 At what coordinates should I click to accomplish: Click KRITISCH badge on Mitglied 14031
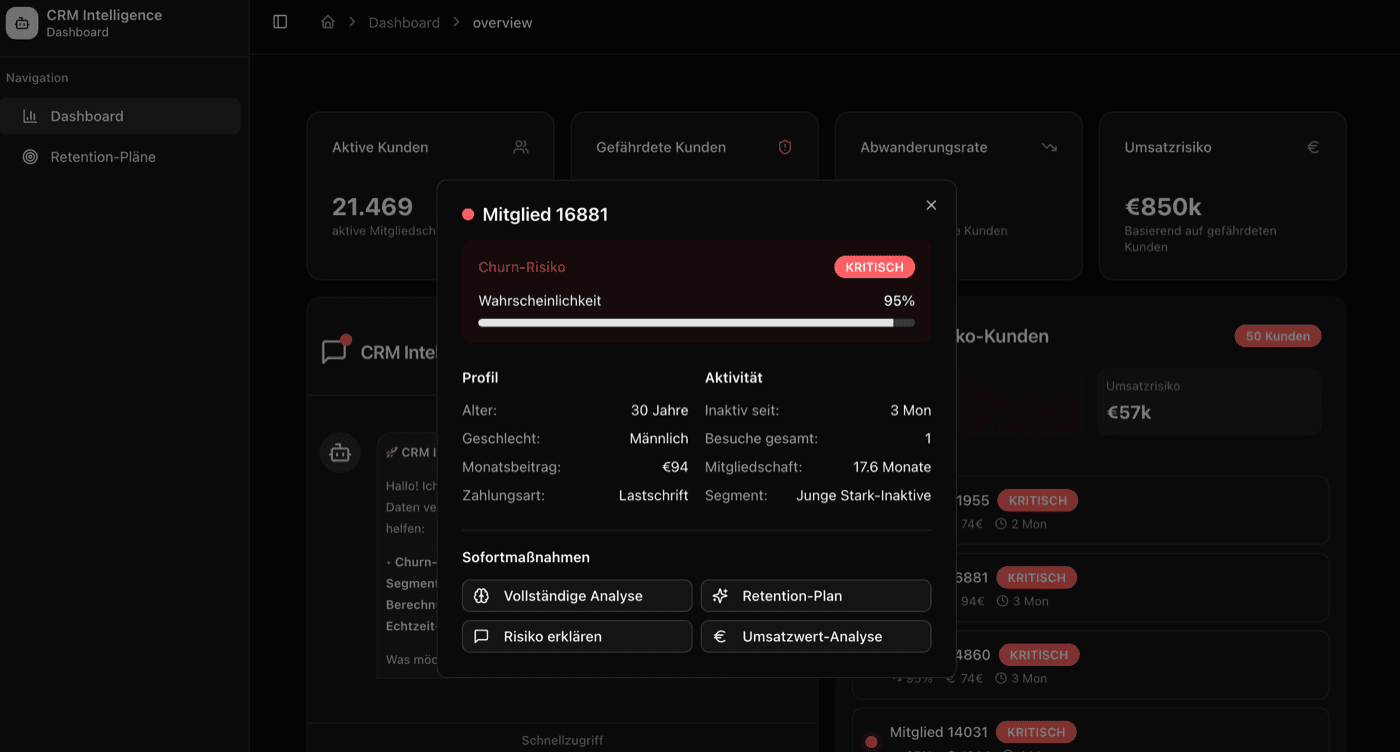1036,733
